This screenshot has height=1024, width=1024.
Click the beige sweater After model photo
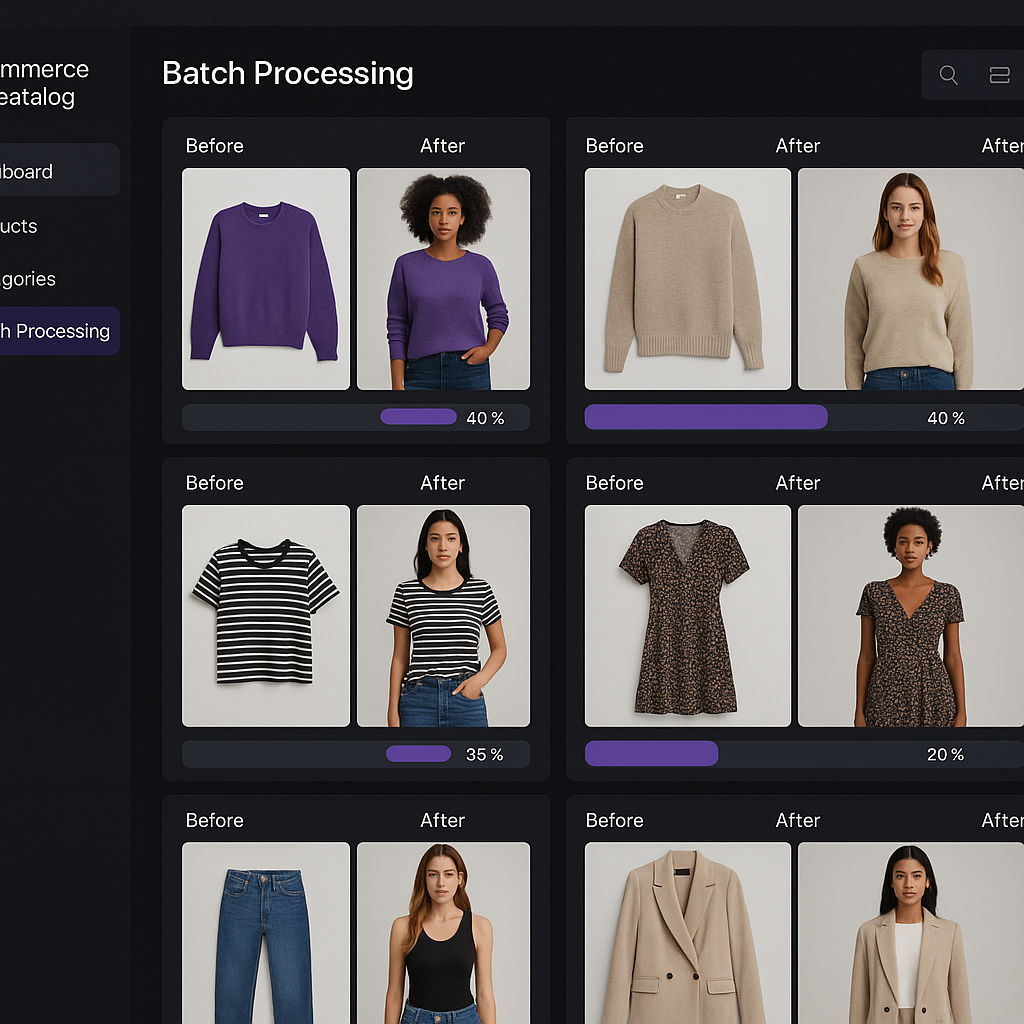click(x=910, y=279)
